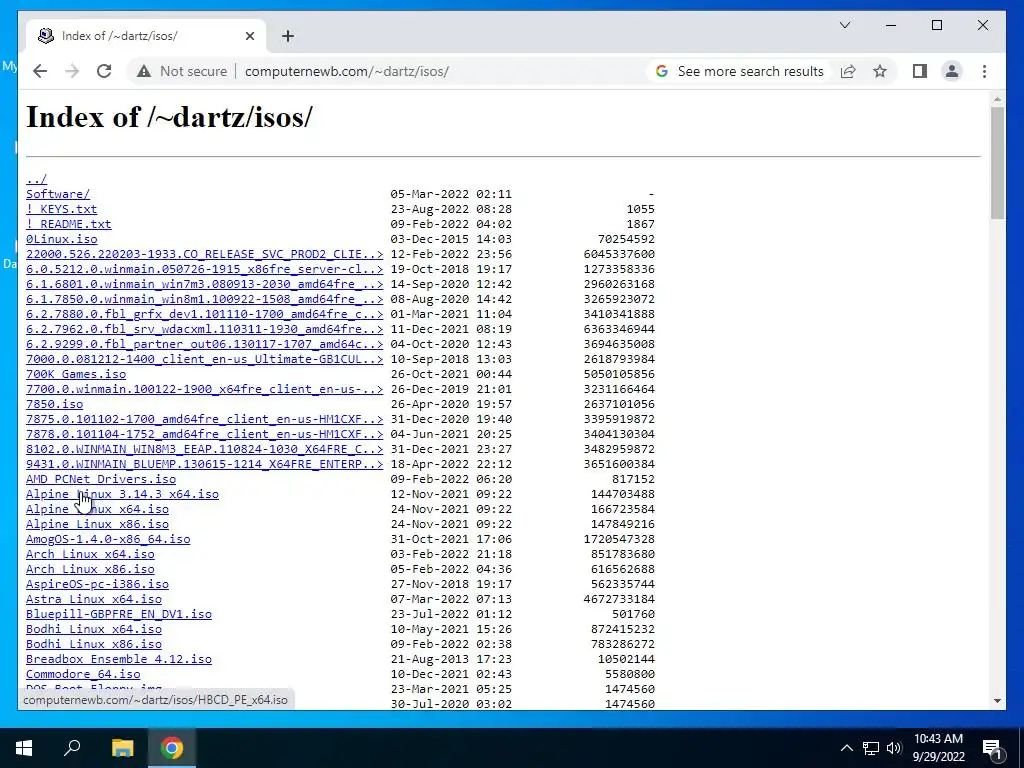
Task: Click the 7878.0.101104-1752 link
Action: 204,434
